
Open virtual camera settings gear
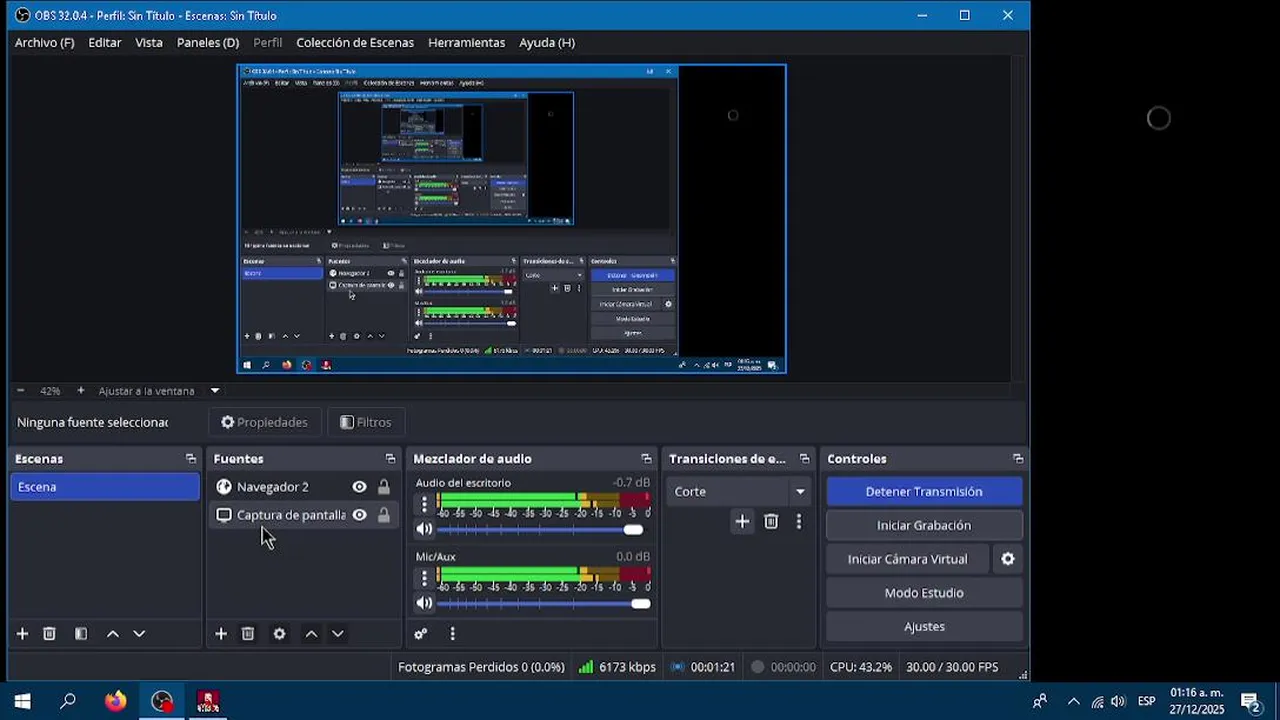[1008, 559]
